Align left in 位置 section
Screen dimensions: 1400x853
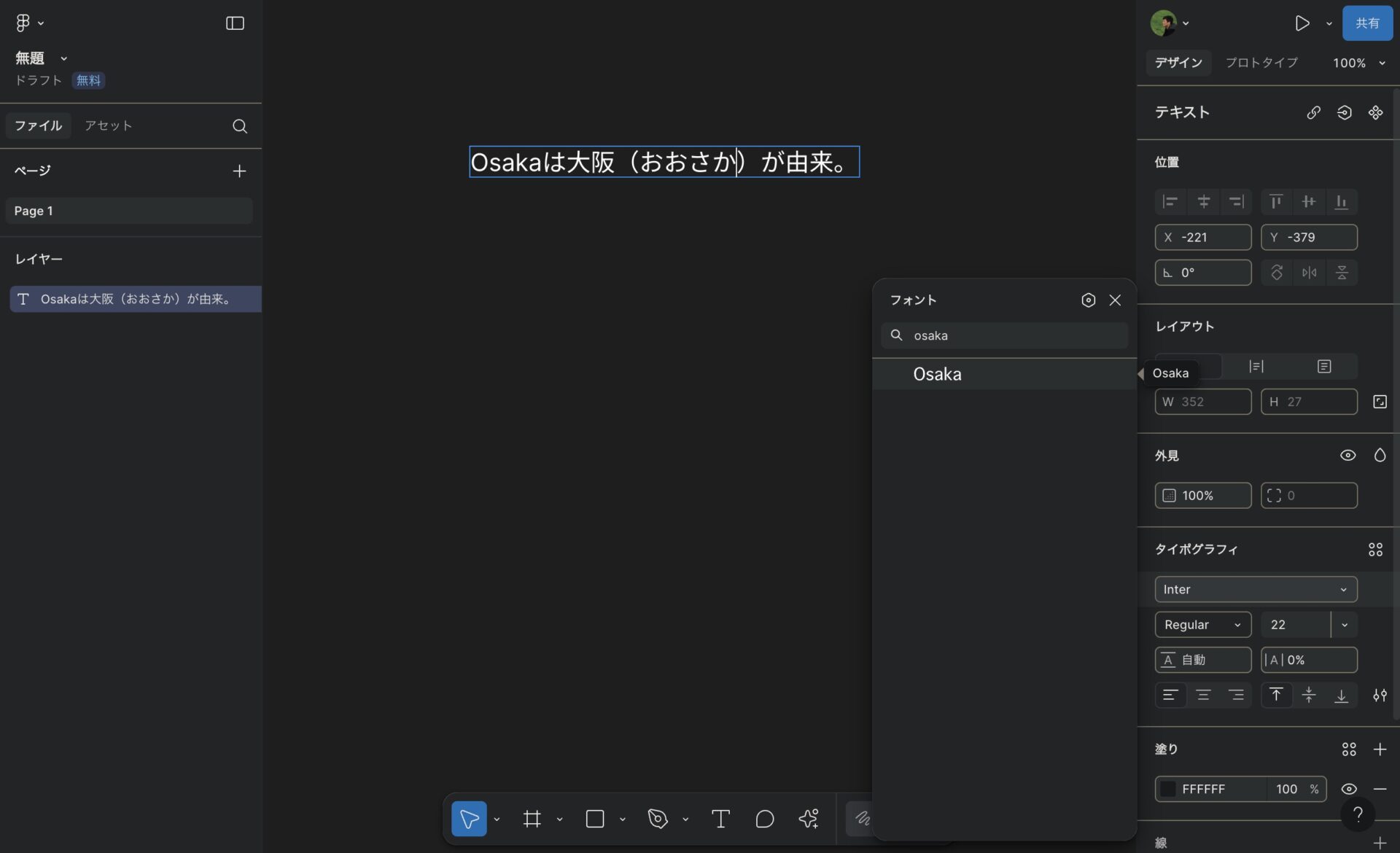1170,202
